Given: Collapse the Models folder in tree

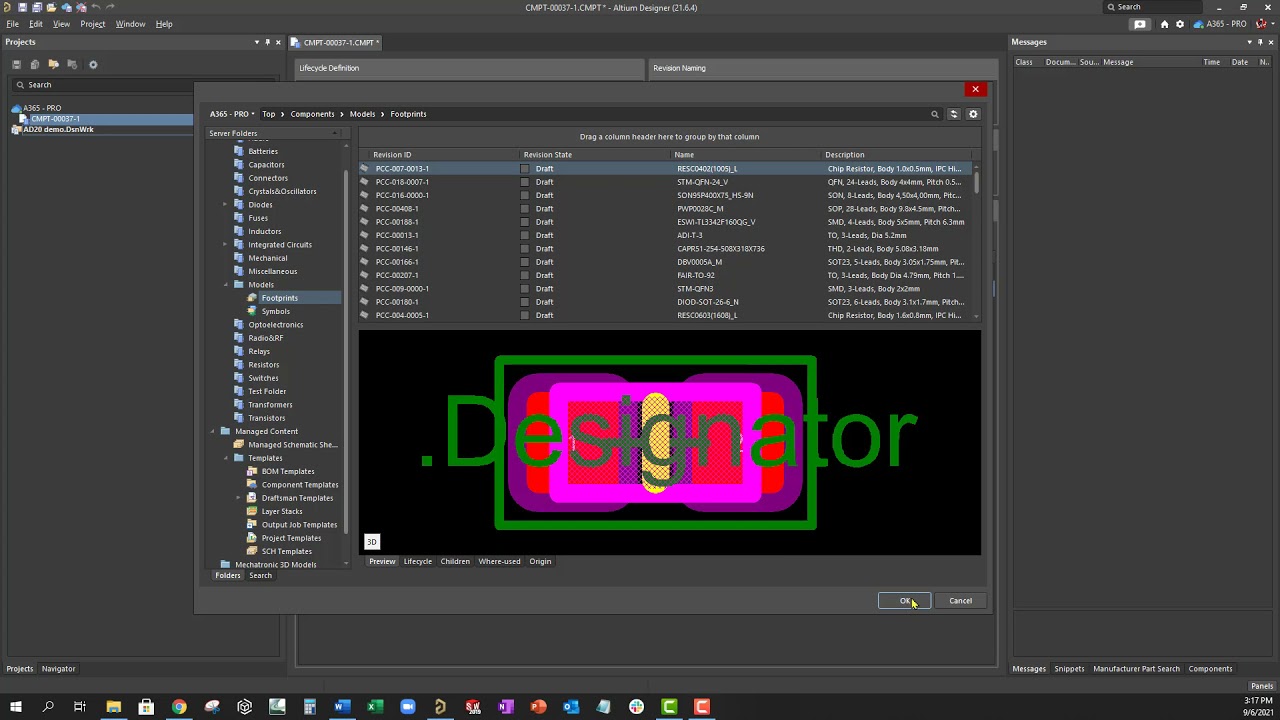Looking at the screenshot, I should [226, 285].
